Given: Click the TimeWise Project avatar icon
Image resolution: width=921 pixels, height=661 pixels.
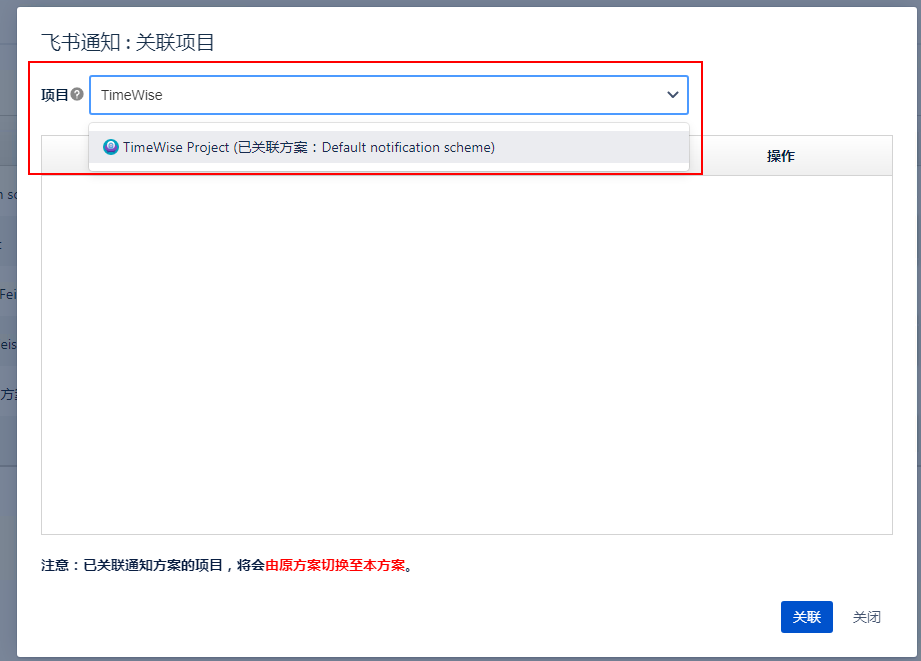Looking at the screenshot, I should pyautogui.click(x=111, y=147).
